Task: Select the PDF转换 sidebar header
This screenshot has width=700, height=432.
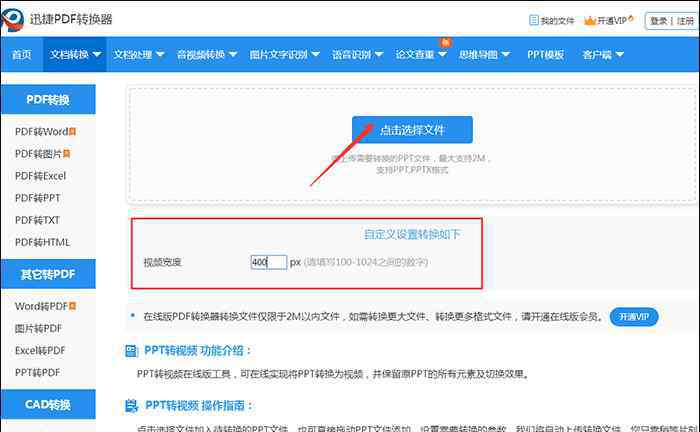Action: coord(48,99)
